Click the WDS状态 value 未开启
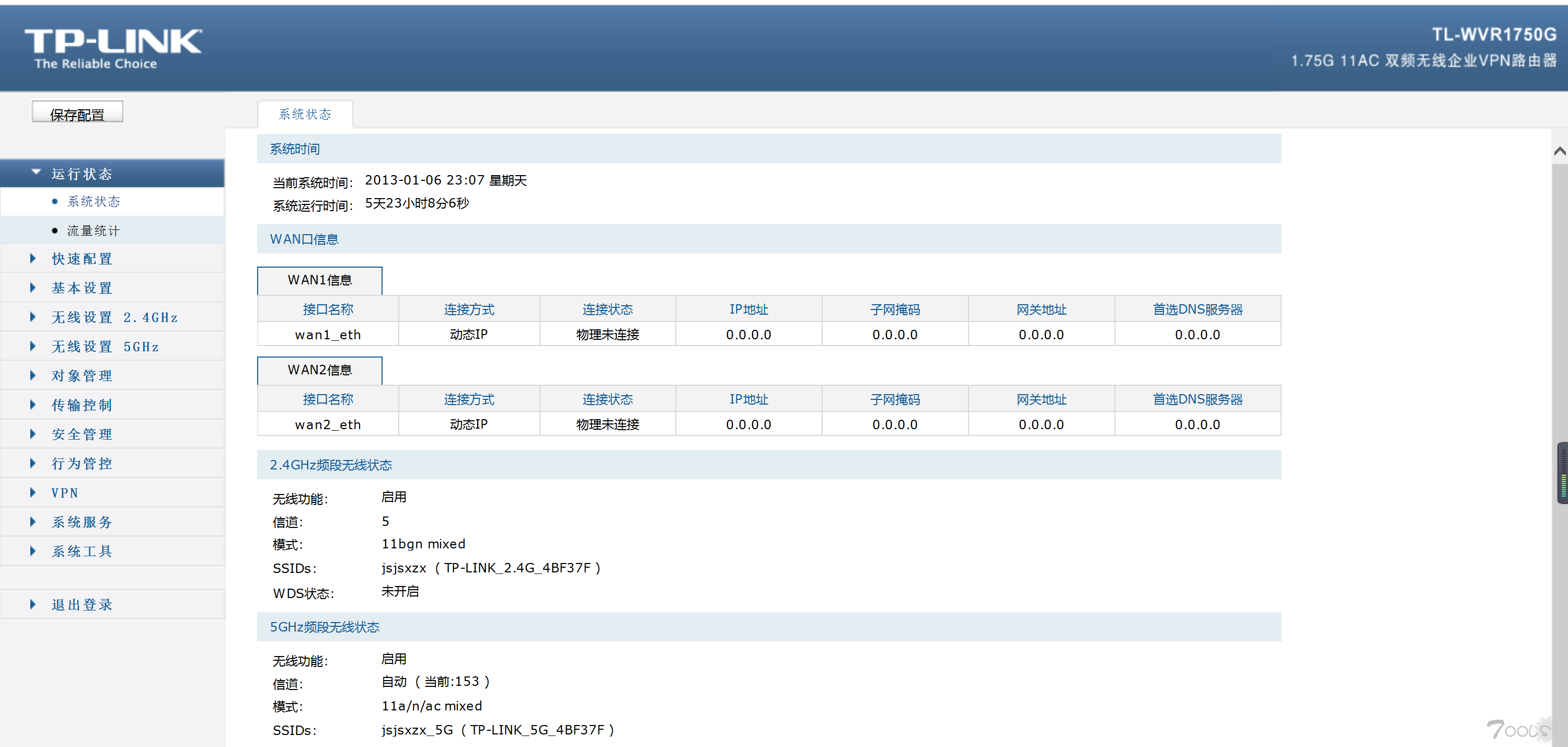This screenshot has width=1568, height=747. point(400,591)
